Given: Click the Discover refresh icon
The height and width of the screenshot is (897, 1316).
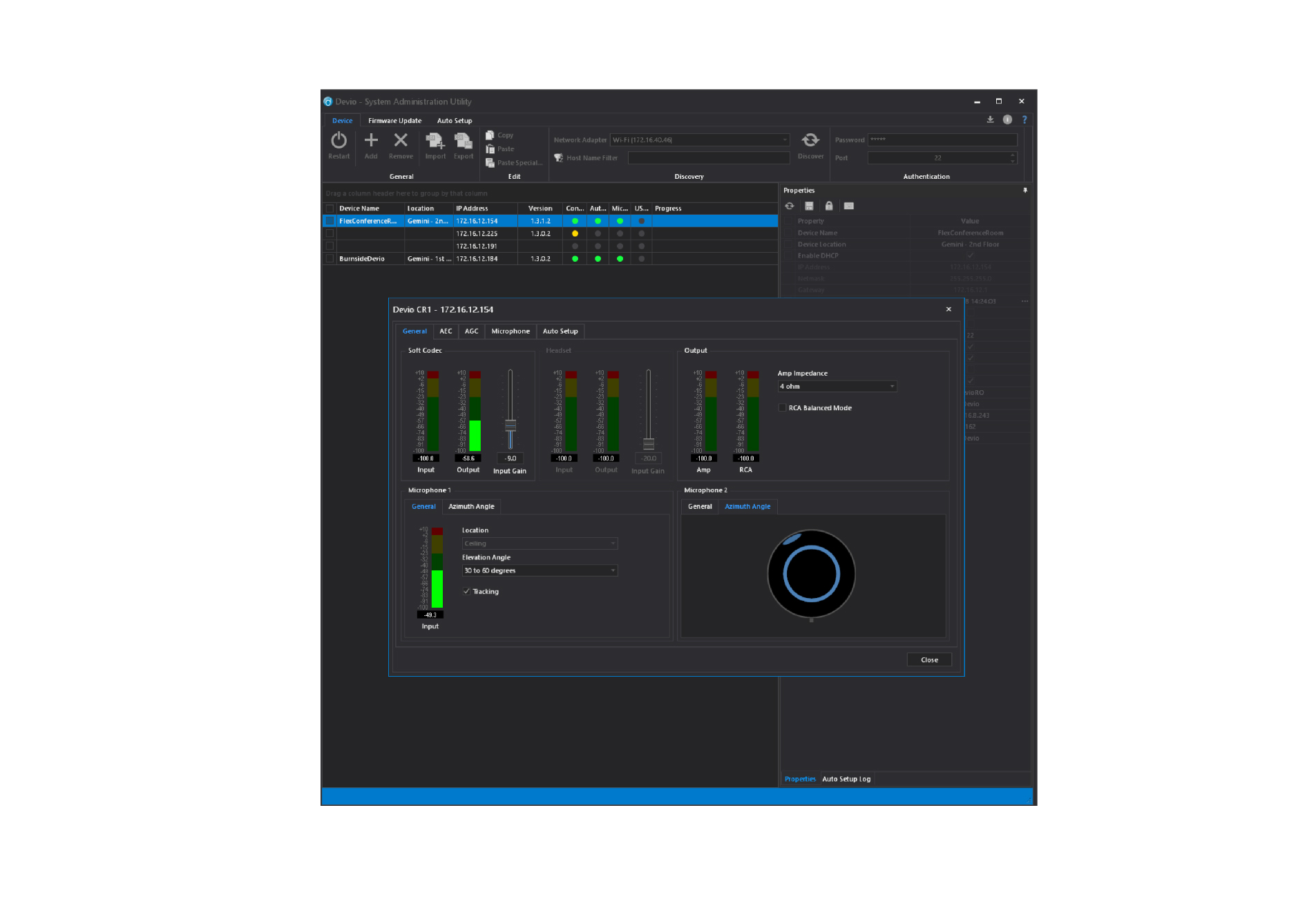Looking at the screenshot, I should pos(810,140).
